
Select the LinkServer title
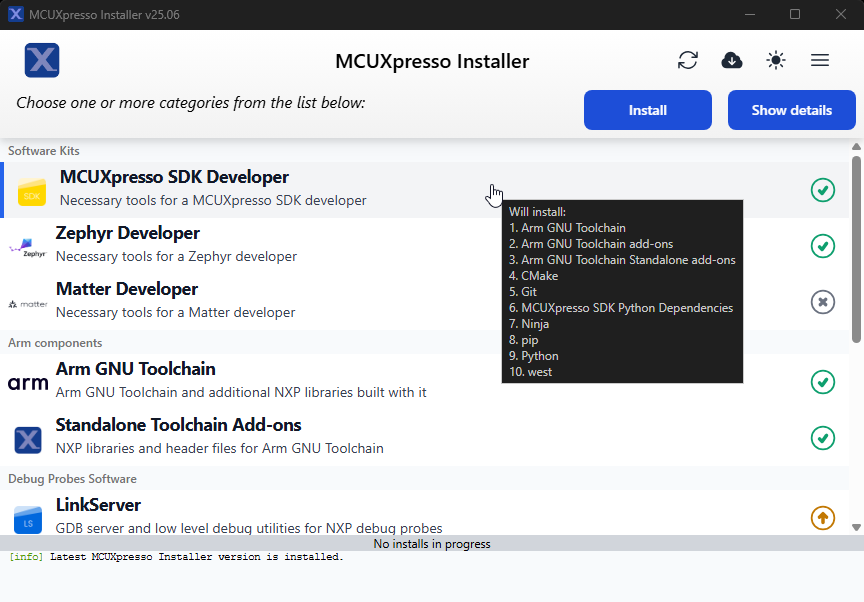click(98, 505)
